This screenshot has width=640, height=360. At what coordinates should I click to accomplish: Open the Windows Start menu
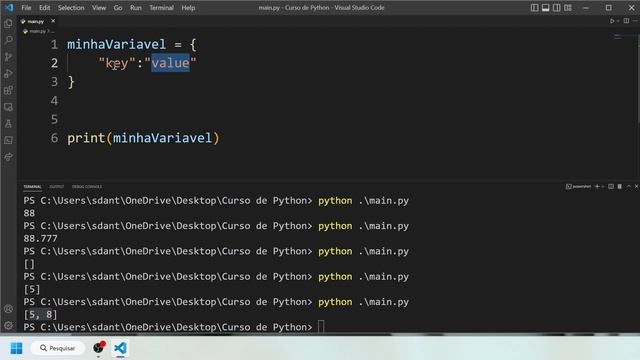point(17,348)
